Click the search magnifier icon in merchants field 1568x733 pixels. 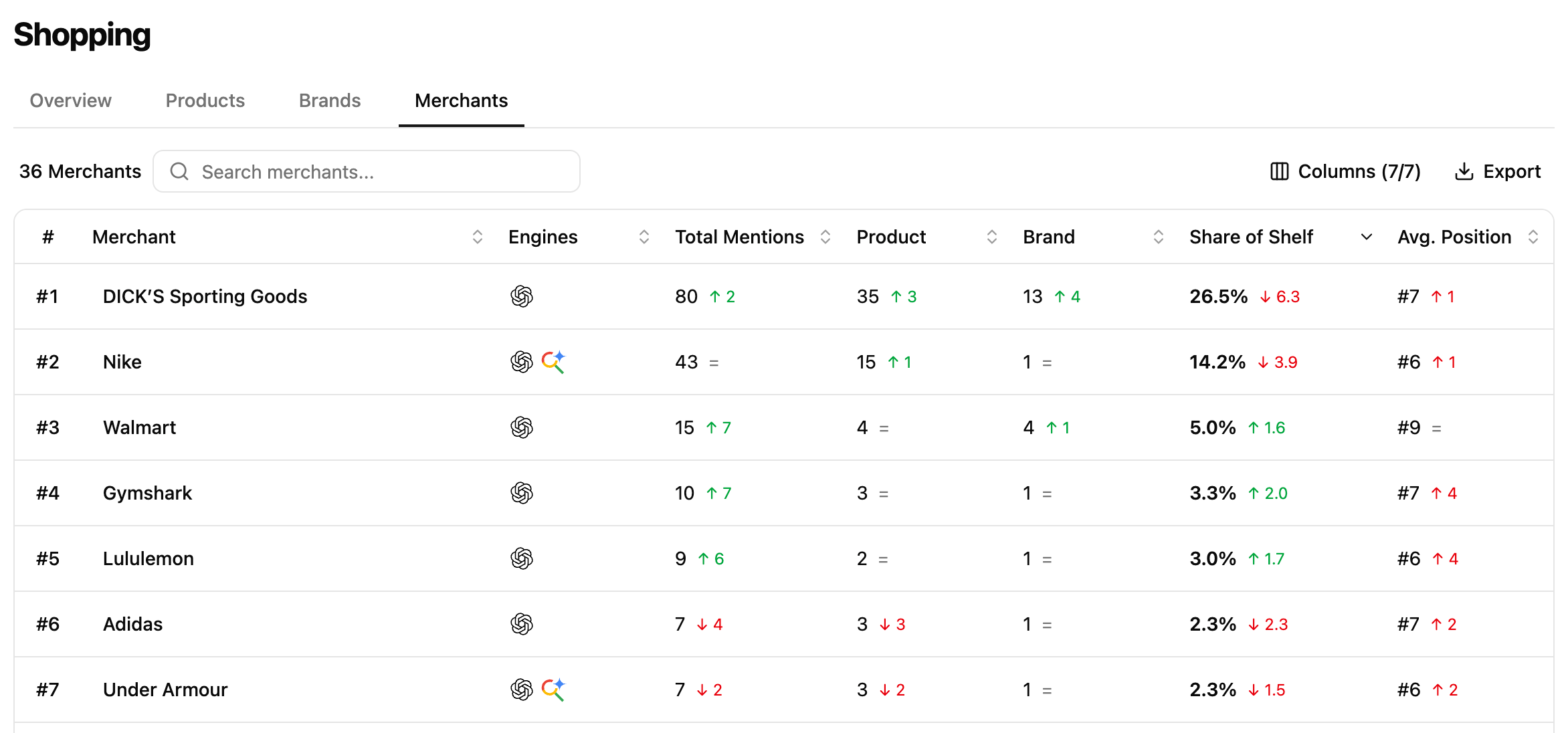tap(179, 172)
